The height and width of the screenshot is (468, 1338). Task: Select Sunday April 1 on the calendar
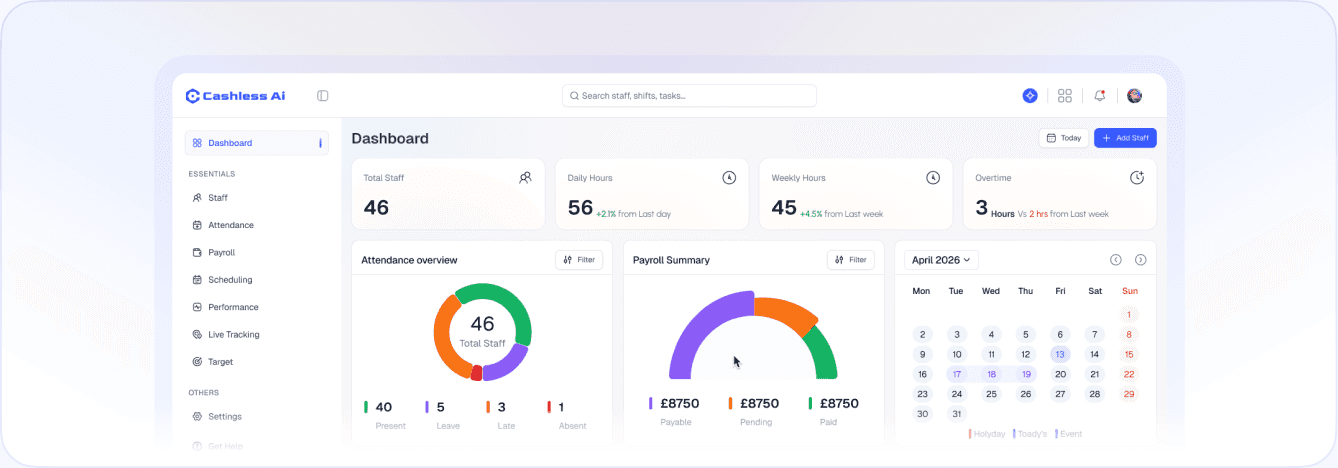[1129, 314]
